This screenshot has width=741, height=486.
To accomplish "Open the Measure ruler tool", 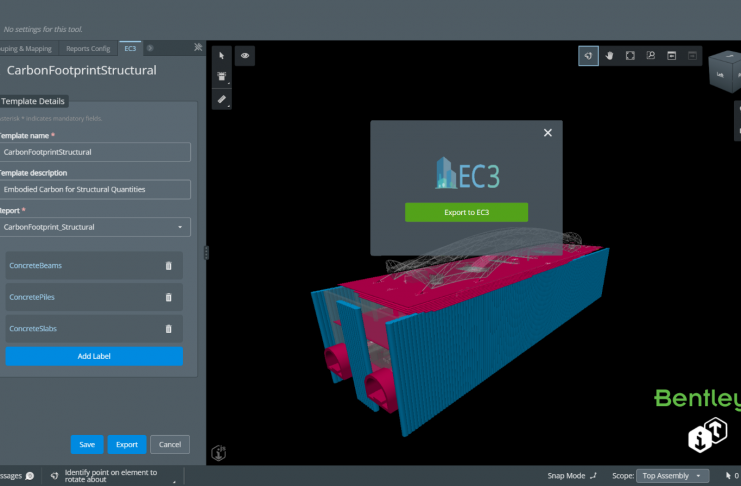I will pos(222,99).
